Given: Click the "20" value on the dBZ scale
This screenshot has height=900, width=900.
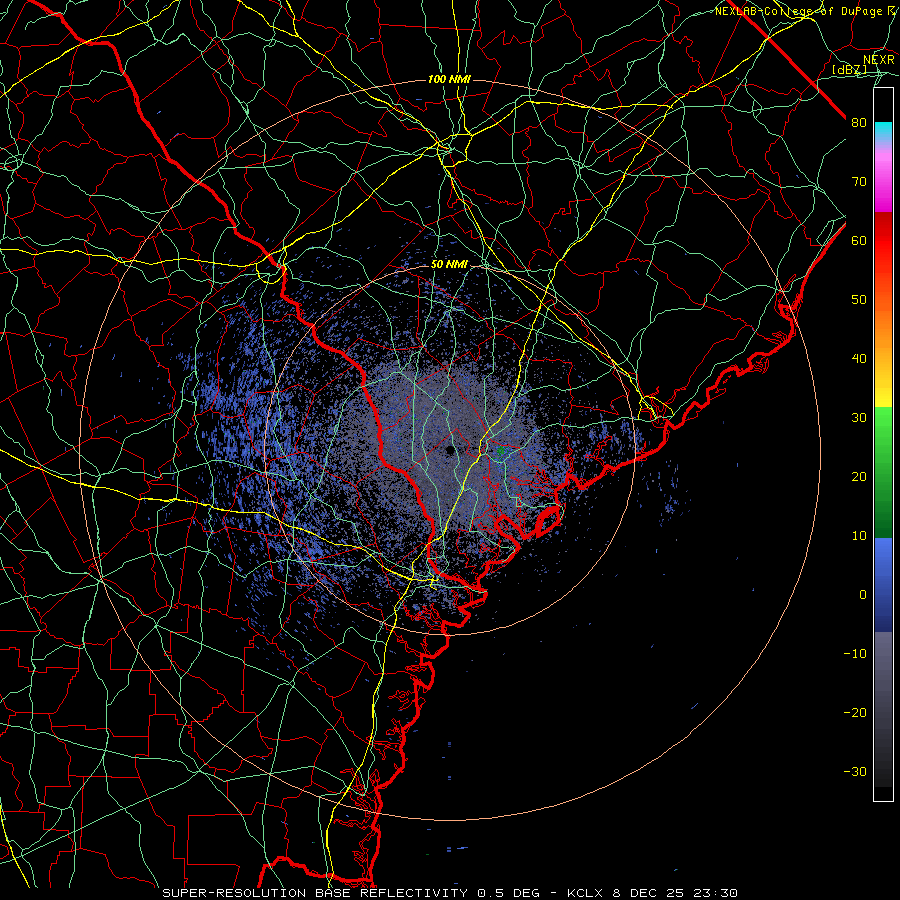Looking at the screenshot, I should pyautogui.click(x=859, y=476).
